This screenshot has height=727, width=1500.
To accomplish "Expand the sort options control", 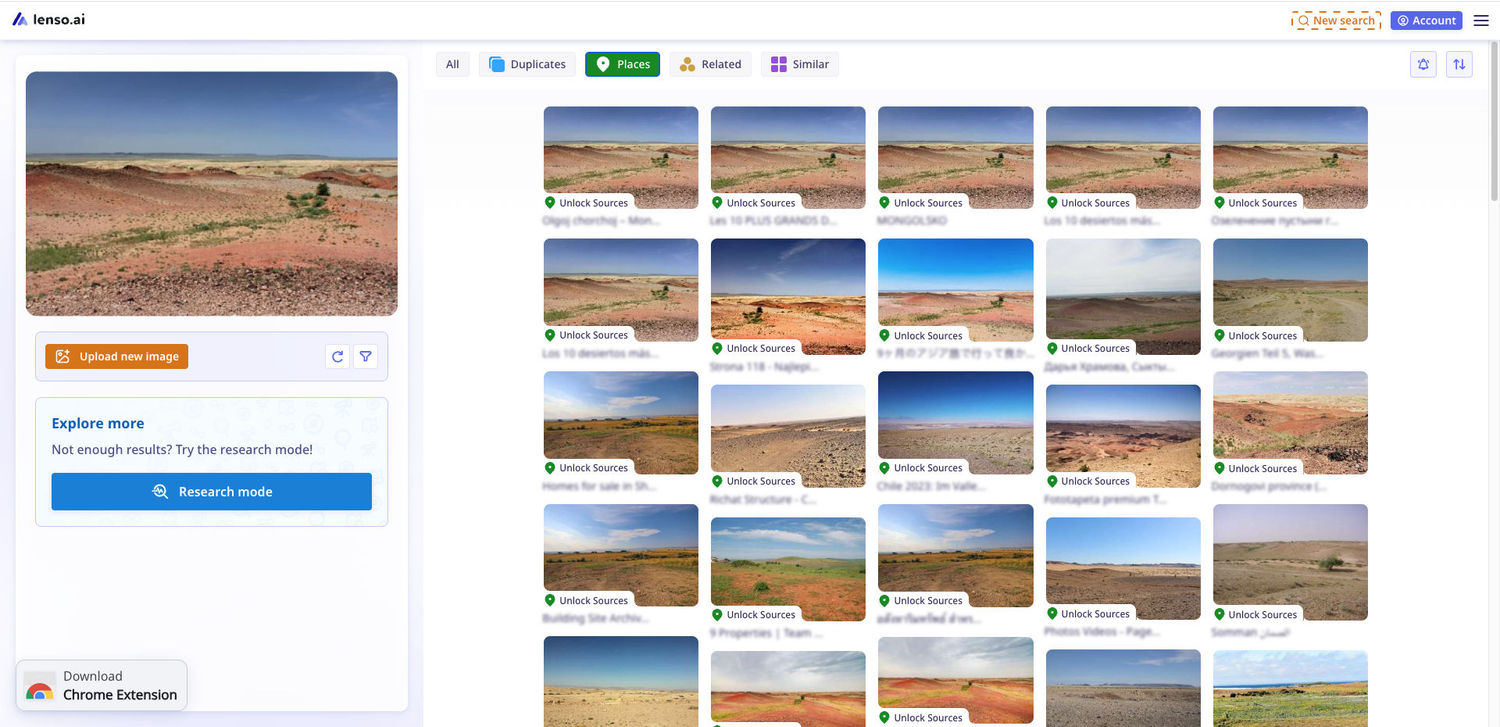I will pos(1459,64).
